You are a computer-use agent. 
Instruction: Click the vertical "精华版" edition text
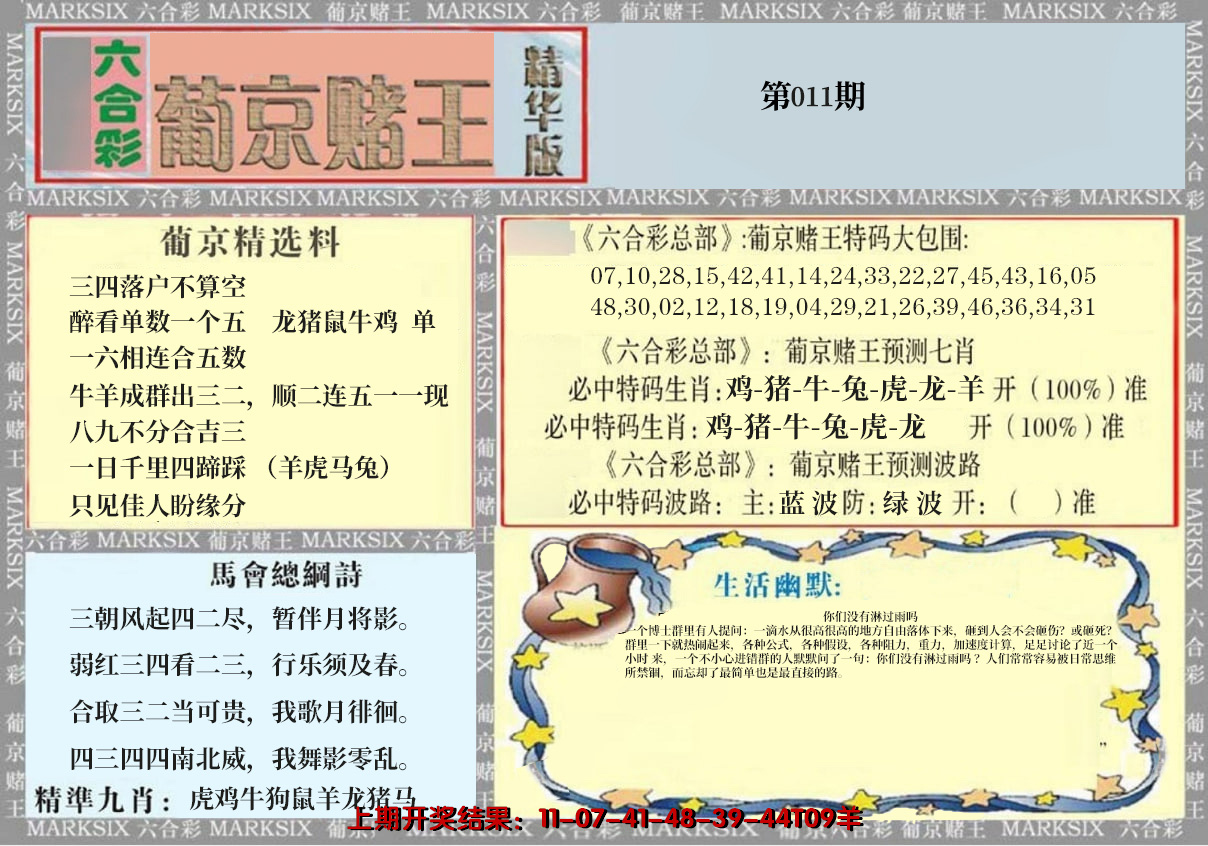tap(542, 110)
